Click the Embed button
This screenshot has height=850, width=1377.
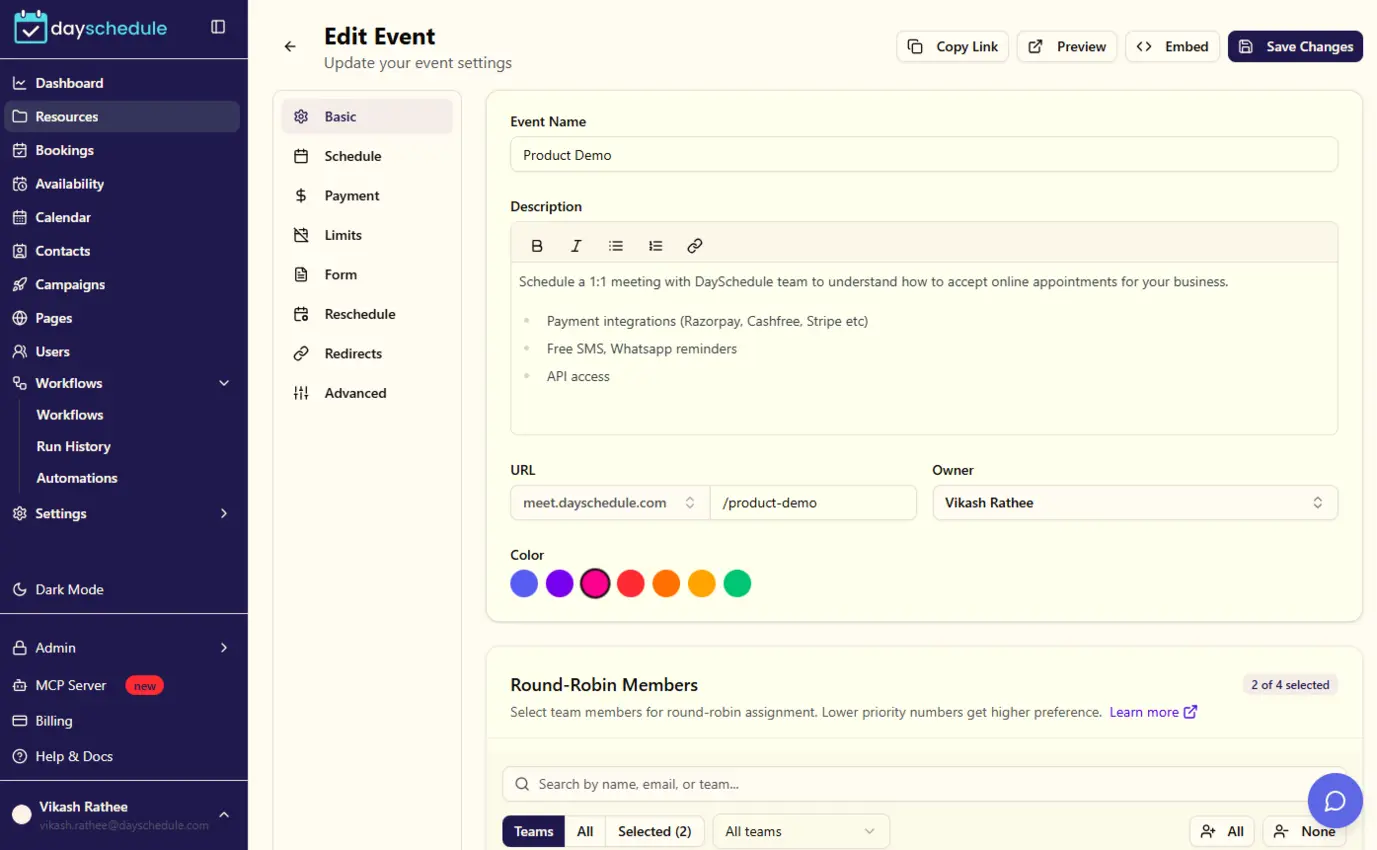tap(1172, 46)
